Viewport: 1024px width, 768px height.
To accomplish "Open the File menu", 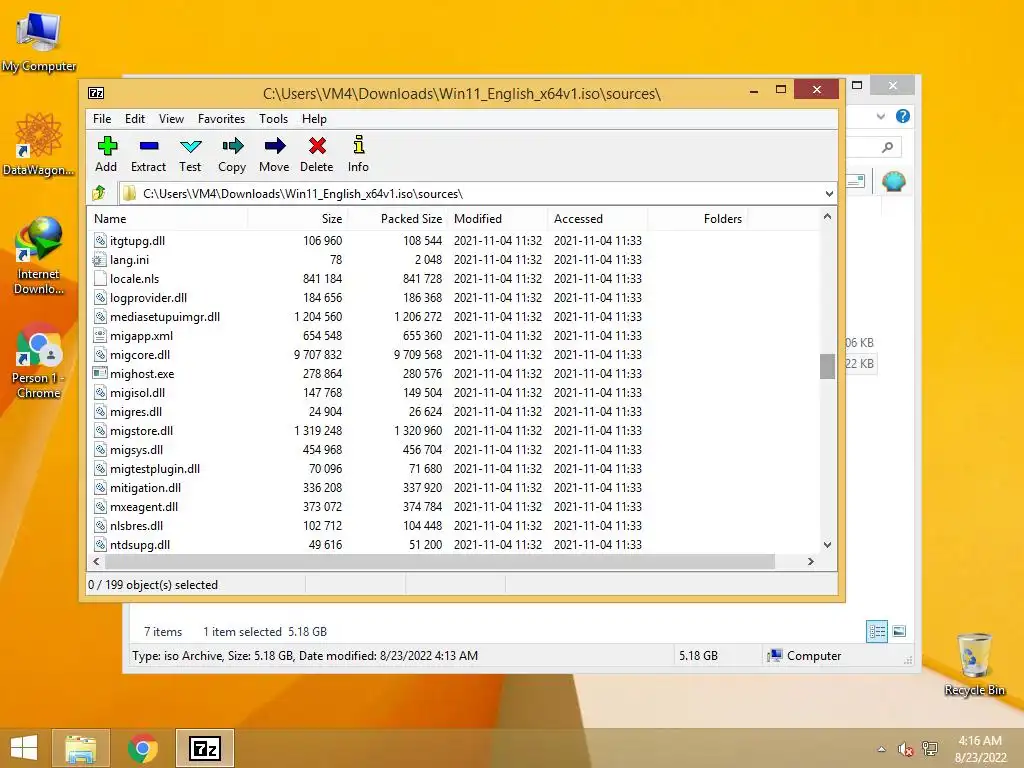I will click(102, 119).
